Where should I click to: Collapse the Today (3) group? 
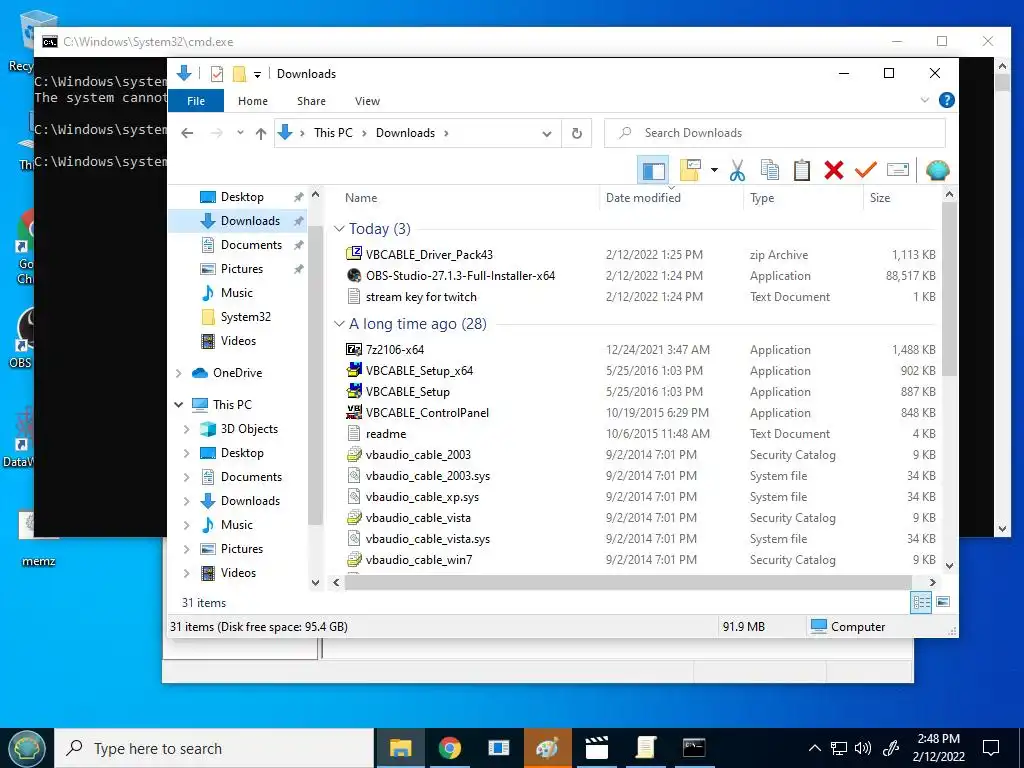tap(338, 229)
